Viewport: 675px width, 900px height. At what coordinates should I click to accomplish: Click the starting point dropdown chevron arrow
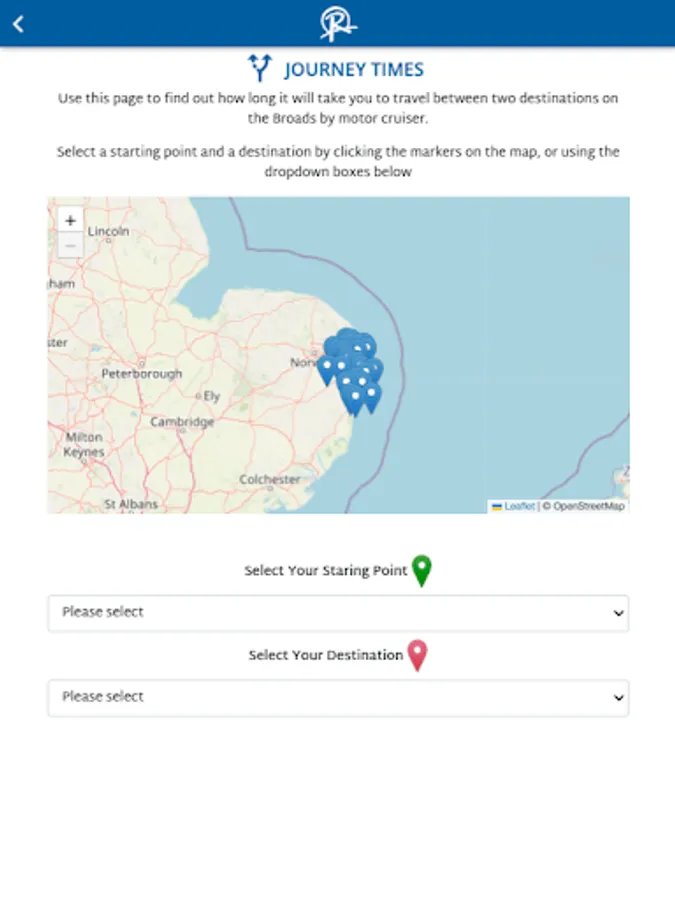(618, 613)
